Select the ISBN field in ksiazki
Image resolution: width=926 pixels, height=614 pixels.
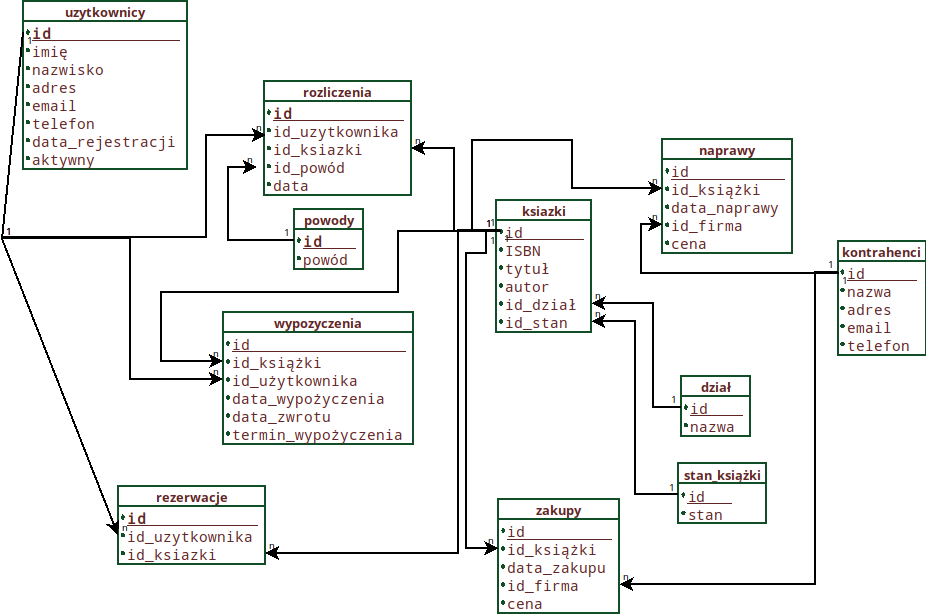(x=523, y=252)
